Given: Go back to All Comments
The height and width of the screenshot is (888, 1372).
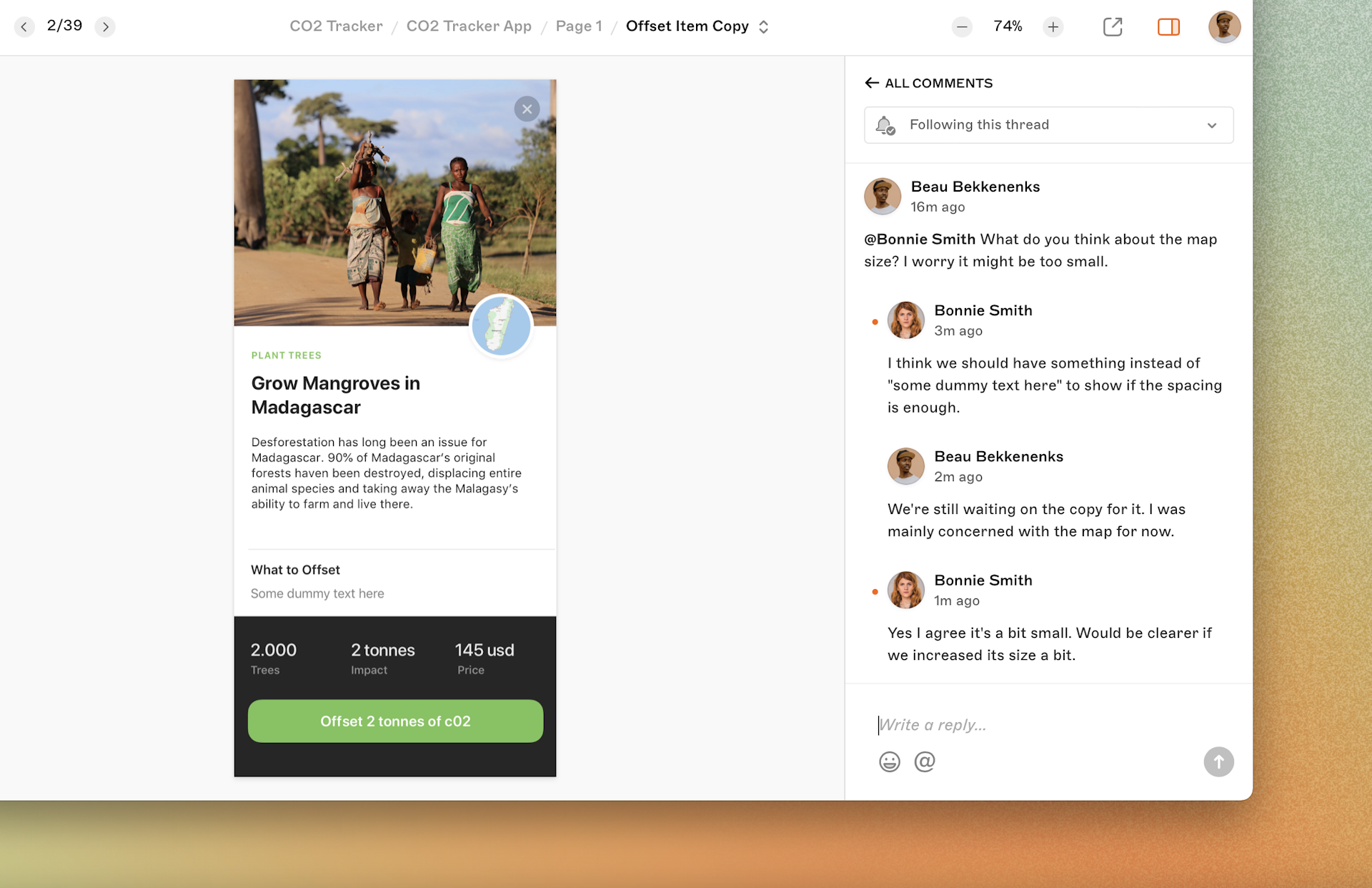Looking at the screenshot, I should [x=928, y=83].
